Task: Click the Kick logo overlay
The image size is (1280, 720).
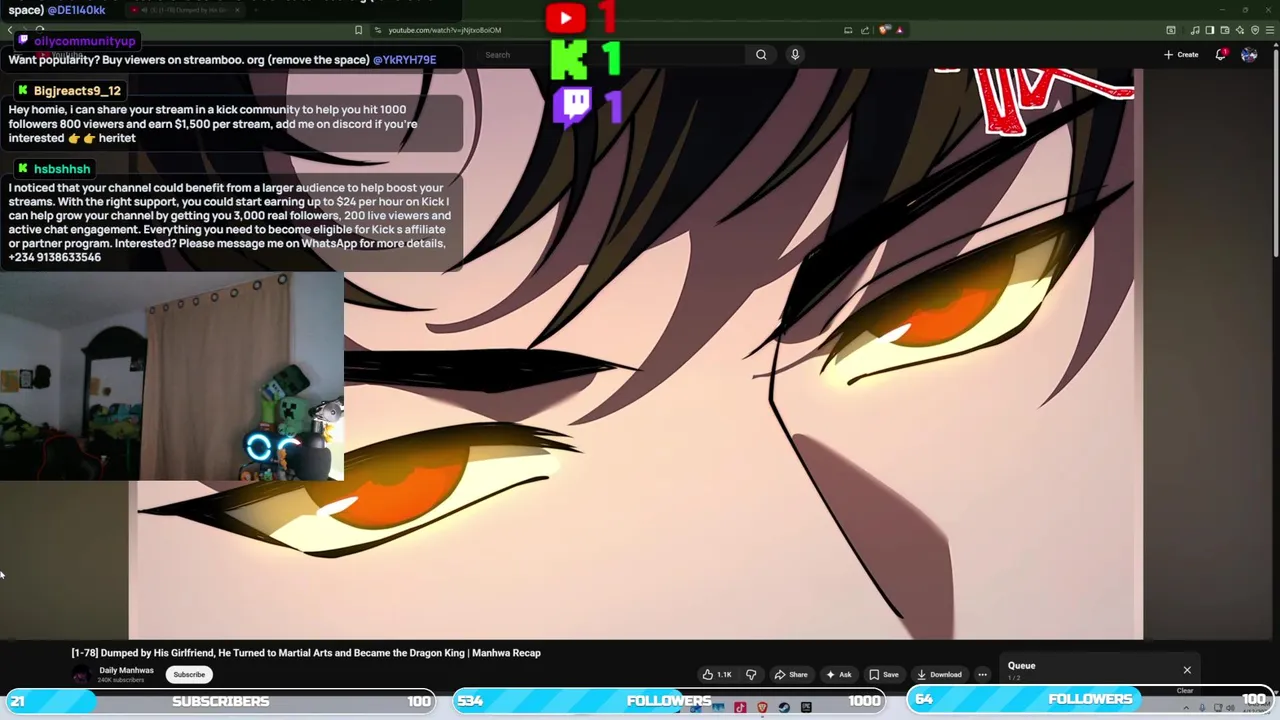Action: coord(570,60)
